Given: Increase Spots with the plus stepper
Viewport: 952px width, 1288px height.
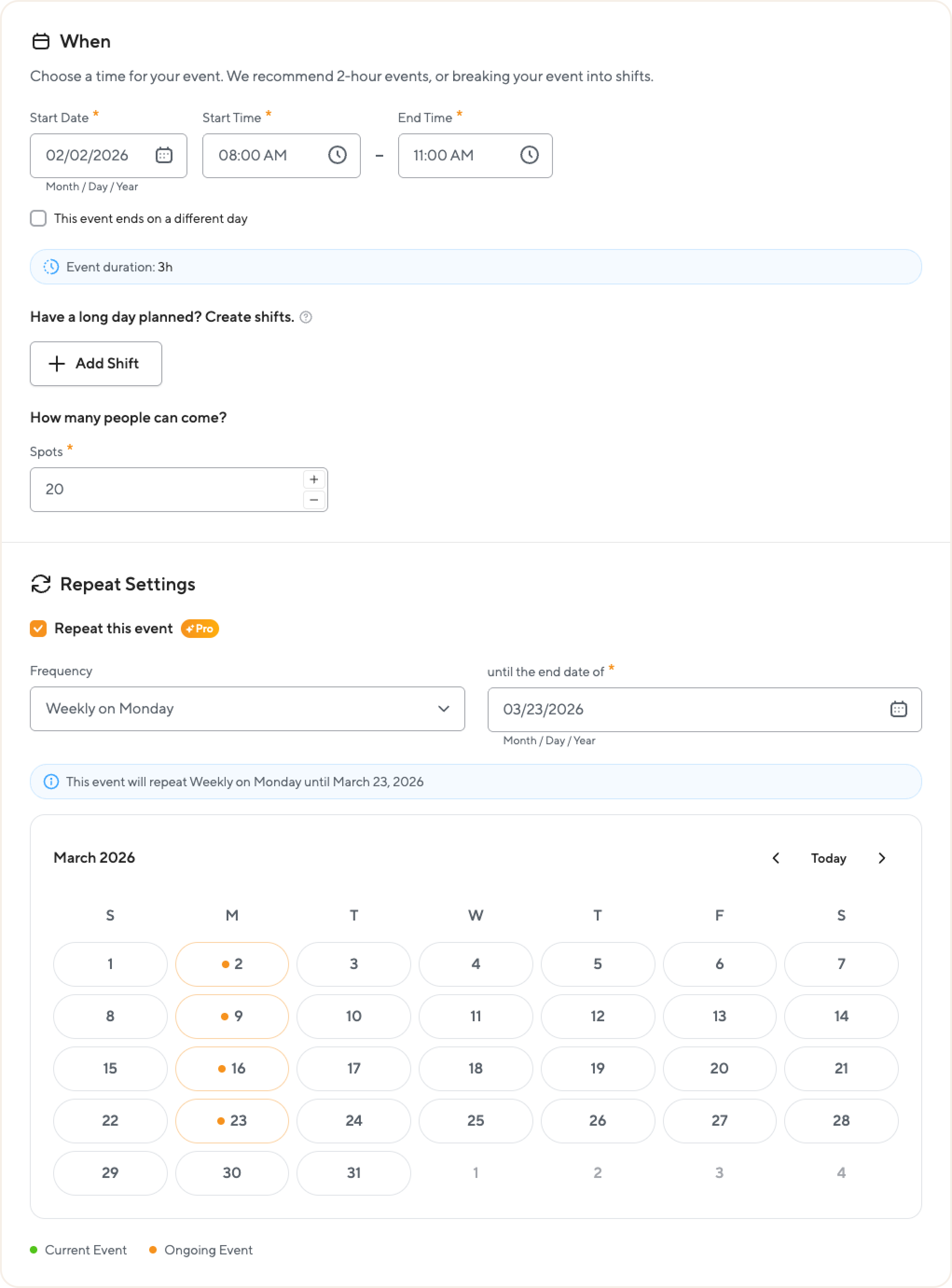Looking at the screenshot, I should (313, 479).
